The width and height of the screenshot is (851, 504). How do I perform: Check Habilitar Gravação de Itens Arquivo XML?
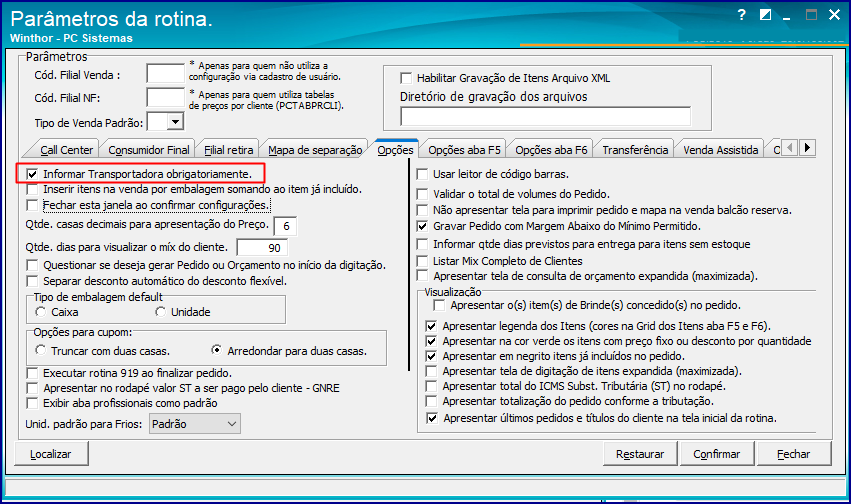coord(406,78)
